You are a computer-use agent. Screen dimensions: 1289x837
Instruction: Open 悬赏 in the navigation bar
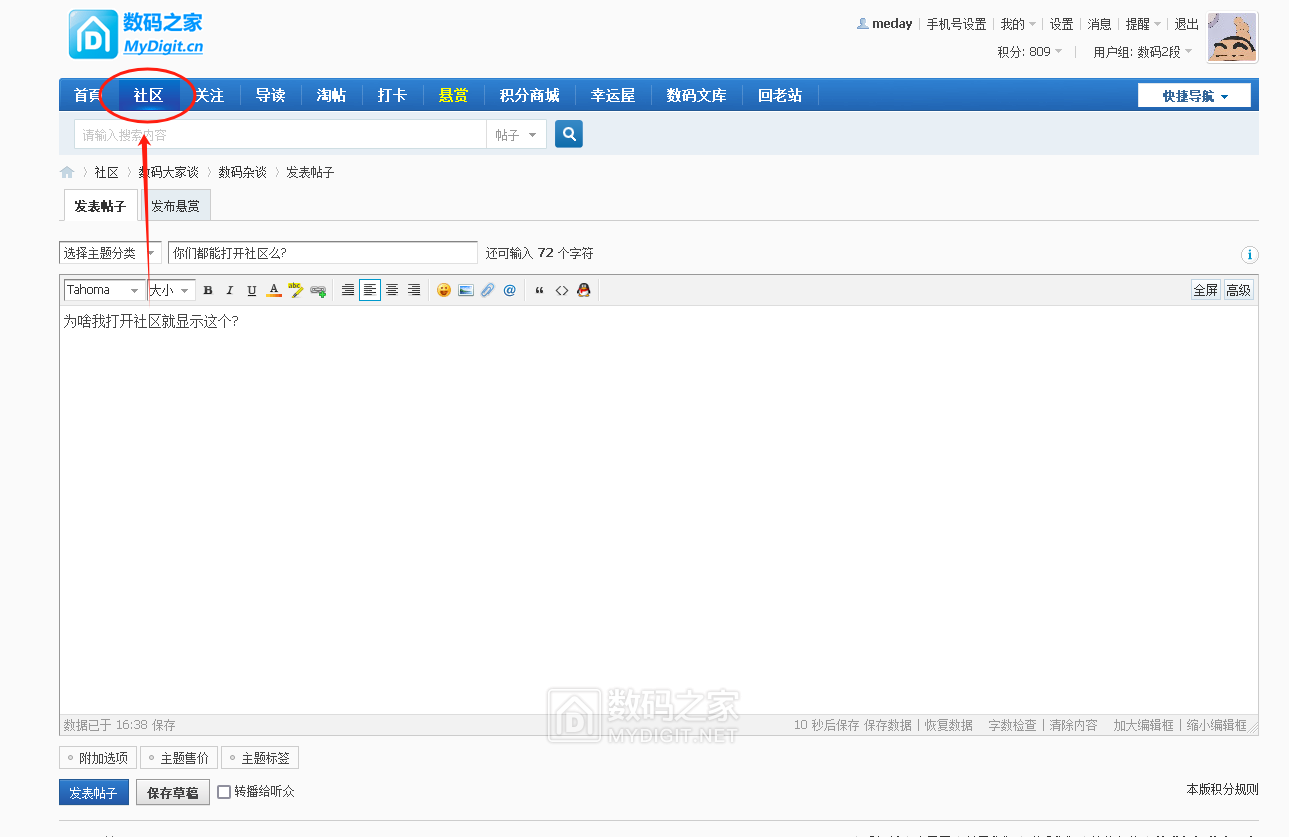click(453, 95)
